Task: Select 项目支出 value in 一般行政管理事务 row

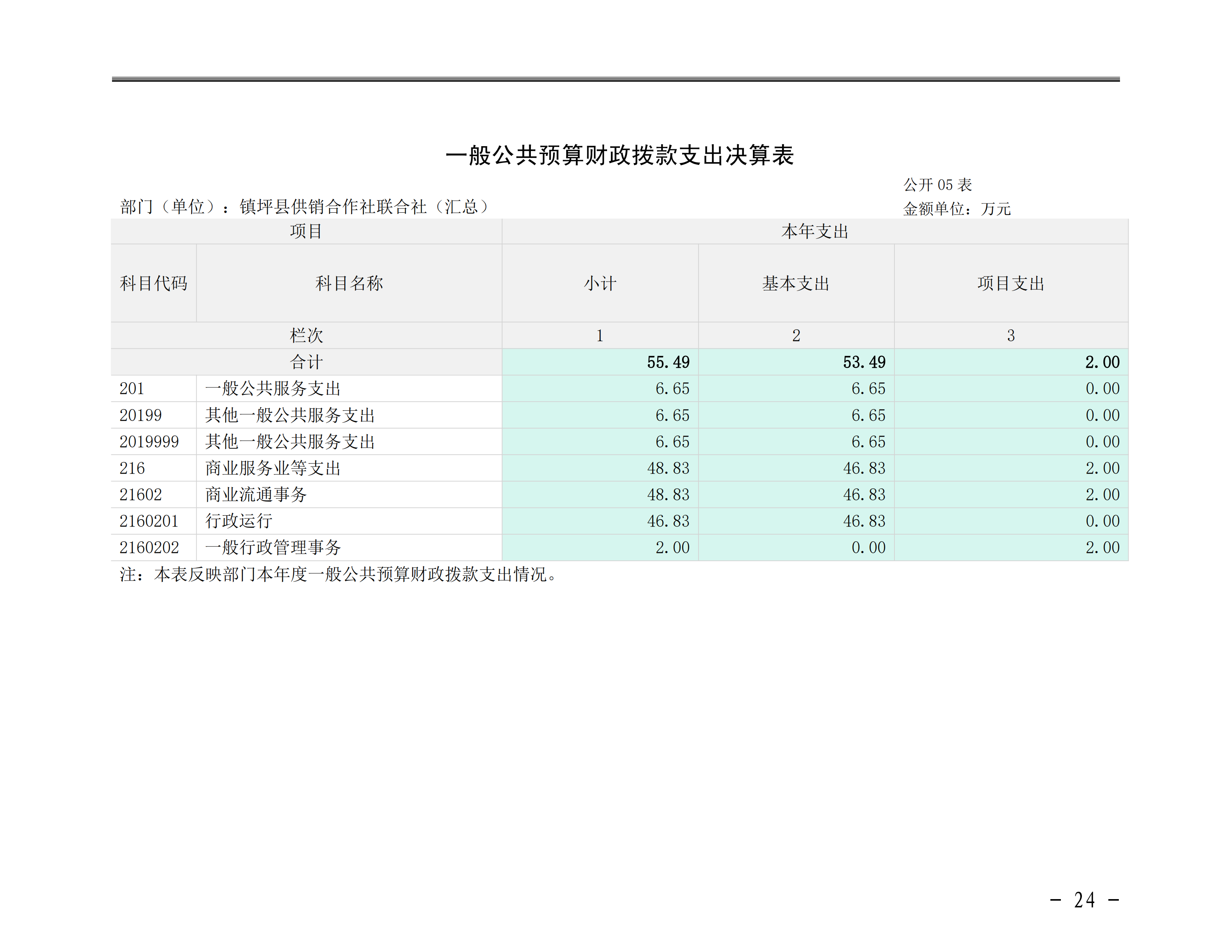Action: [1011, 548]
